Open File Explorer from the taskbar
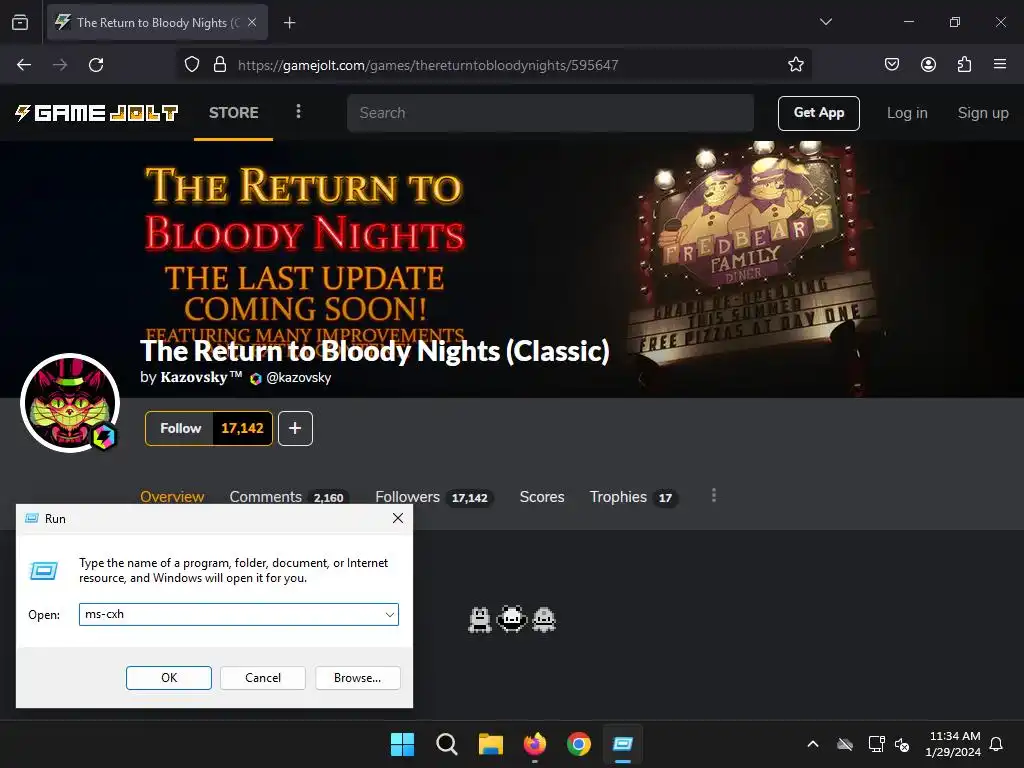This screenshot has width=1024, height=768. [x=490, y=744]
